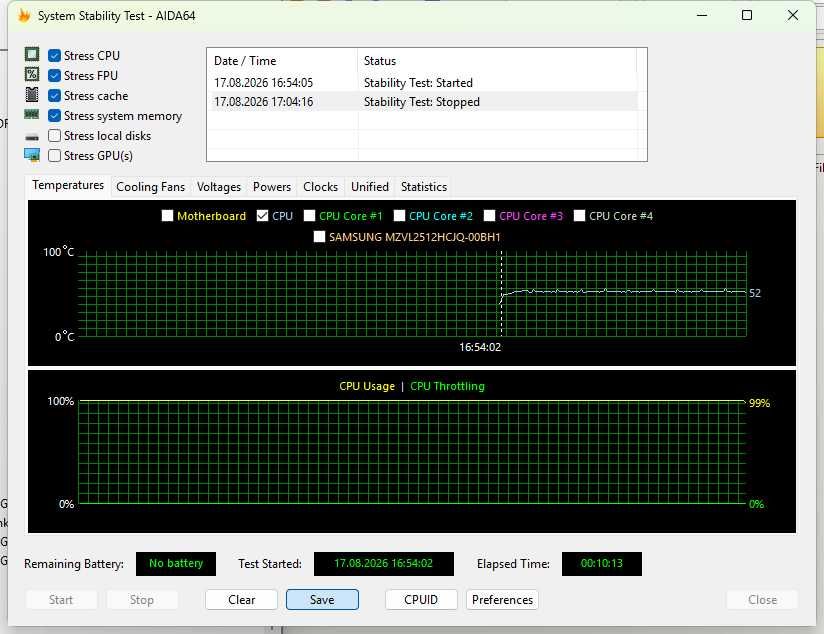Open Preferences
Image resolution: width=824 pixels, height=634 pixels.
(502, 600)
